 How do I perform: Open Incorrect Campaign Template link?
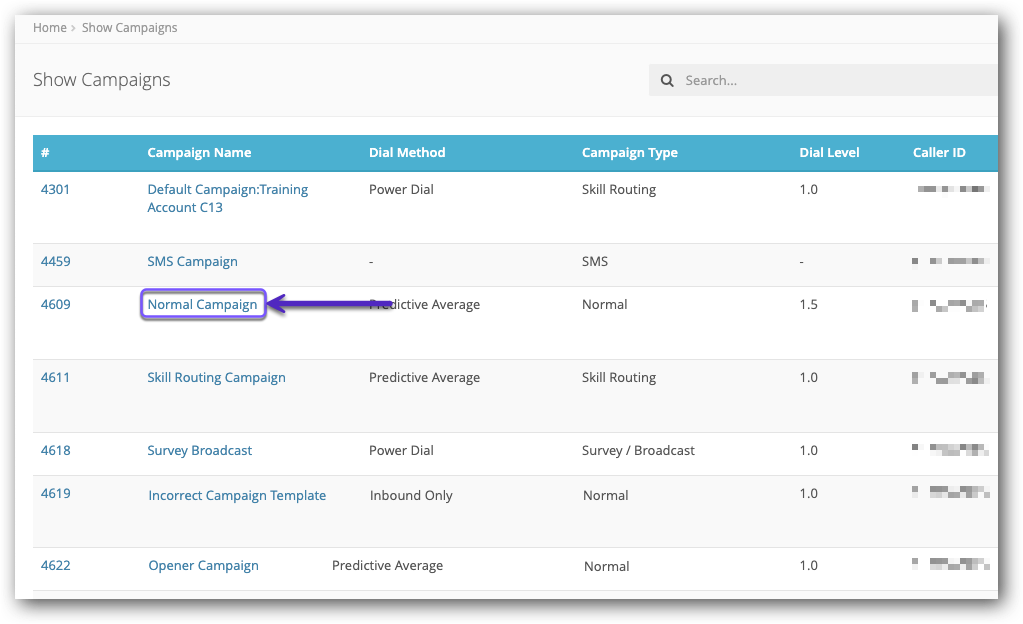[237, 496]
